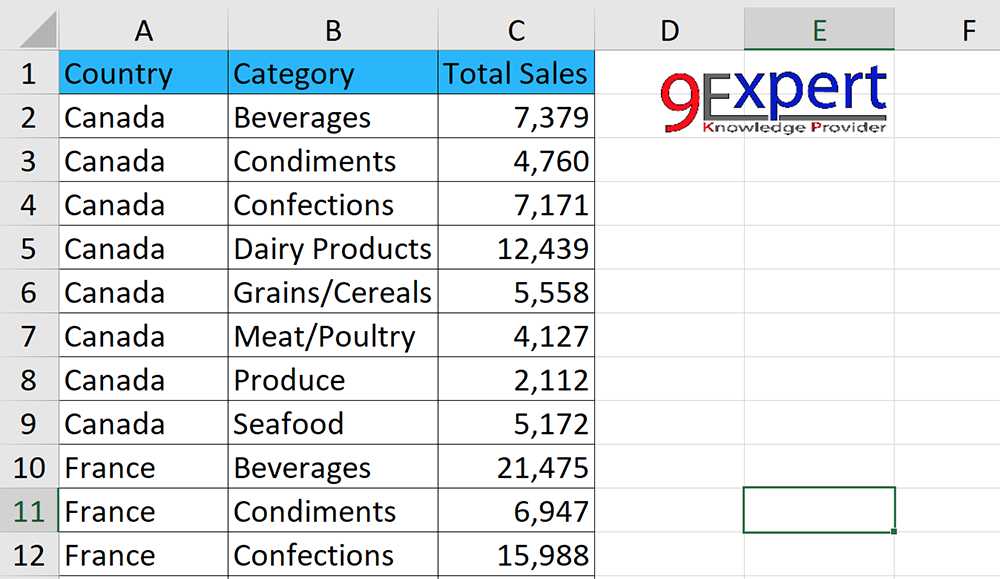Screen dimensions: 1000x579
Task: Select row 1 header
Action: [30, 73]
